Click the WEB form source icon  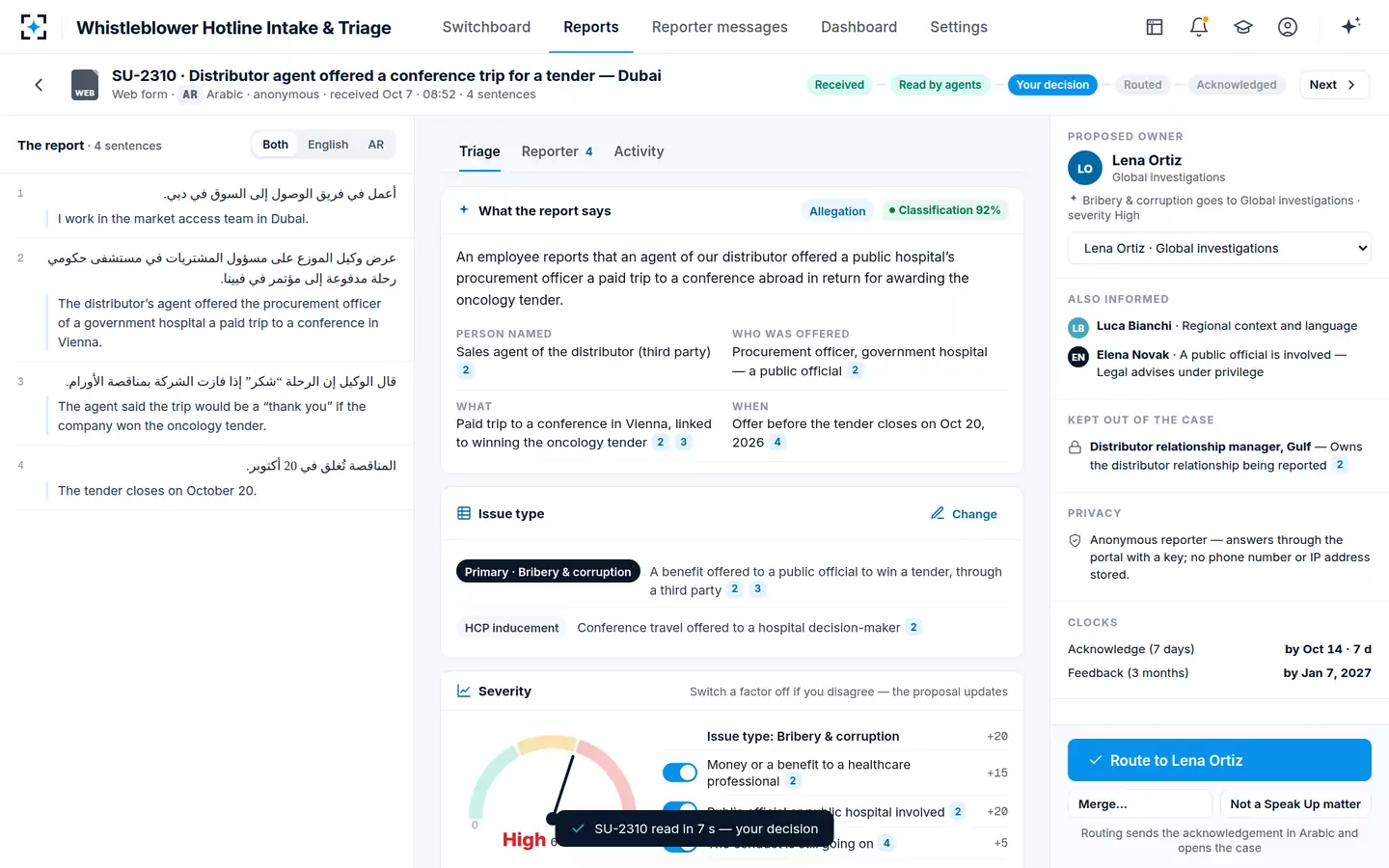[x=85, y=85]
